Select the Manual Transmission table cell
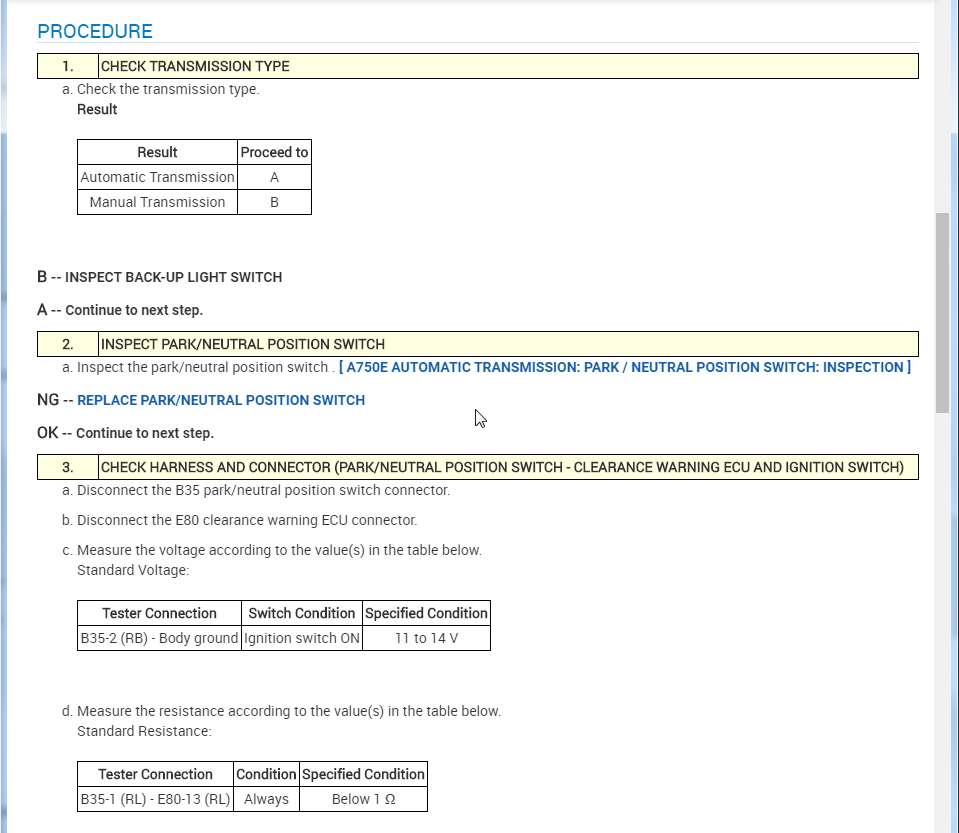The width and height of the screenshot is (959, 833). point(157,202)
